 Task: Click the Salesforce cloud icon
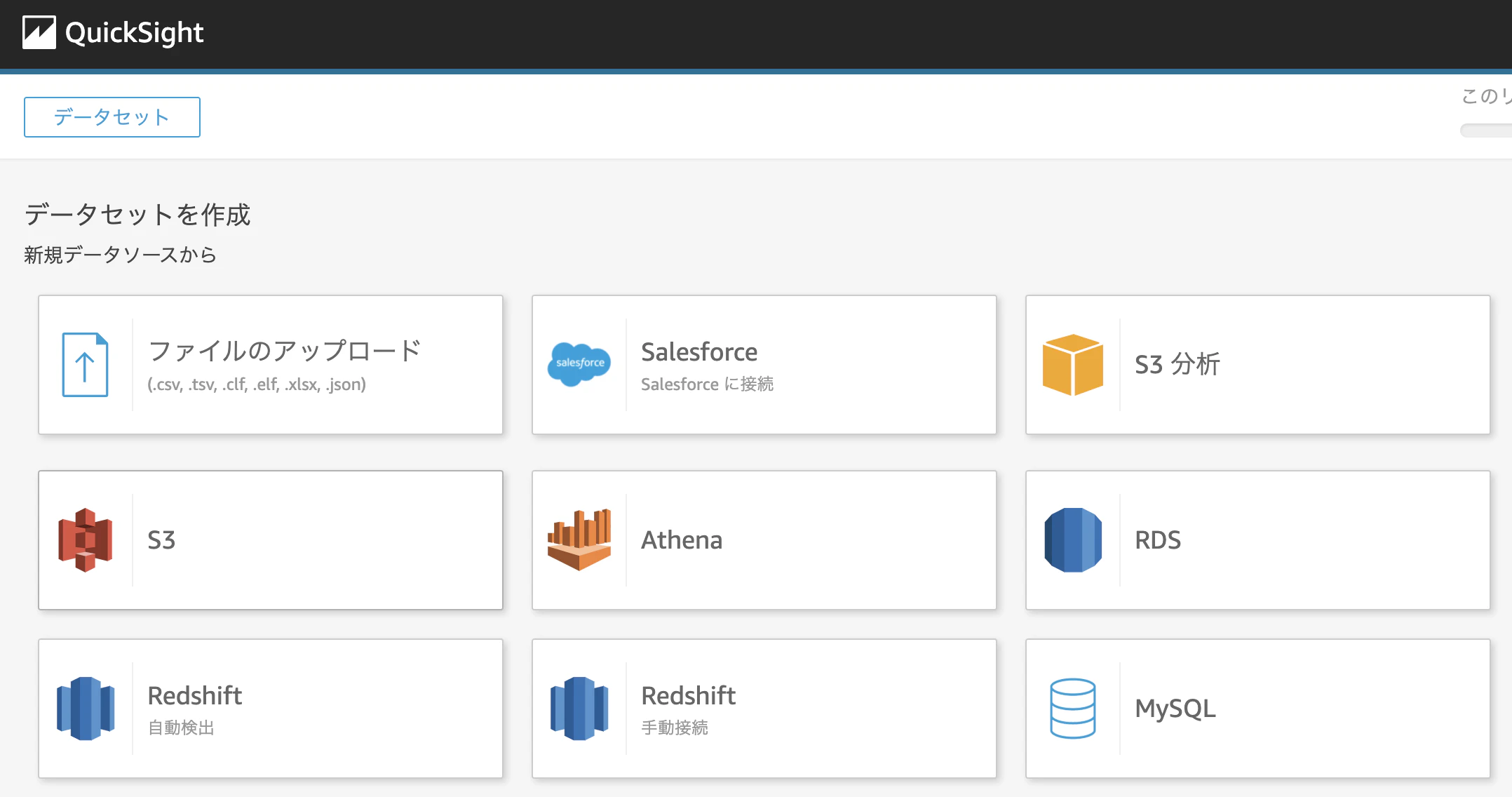579,364
